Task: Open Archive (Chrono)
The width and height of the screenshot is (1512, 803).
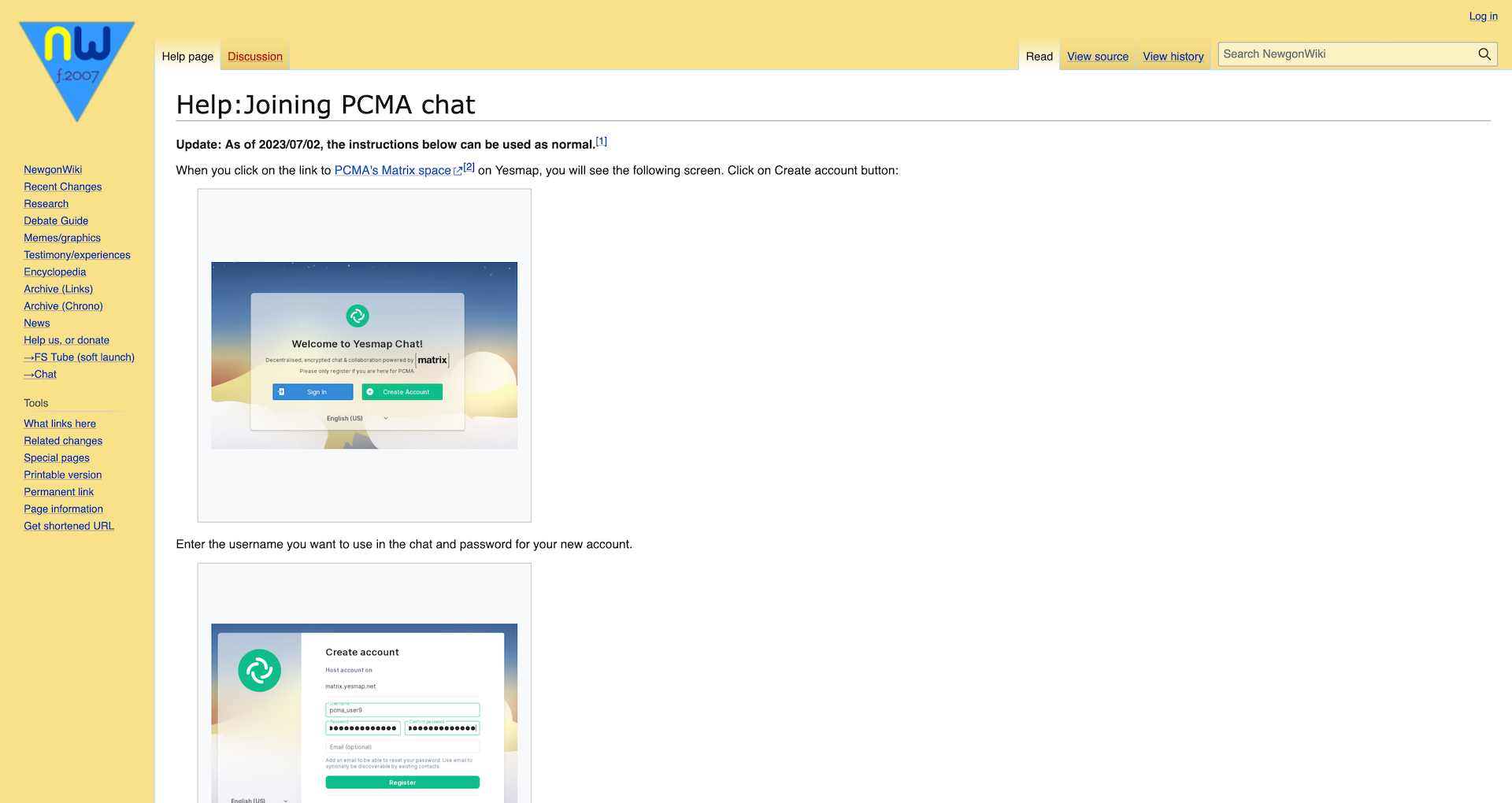Action: click(x=63, y=306)
